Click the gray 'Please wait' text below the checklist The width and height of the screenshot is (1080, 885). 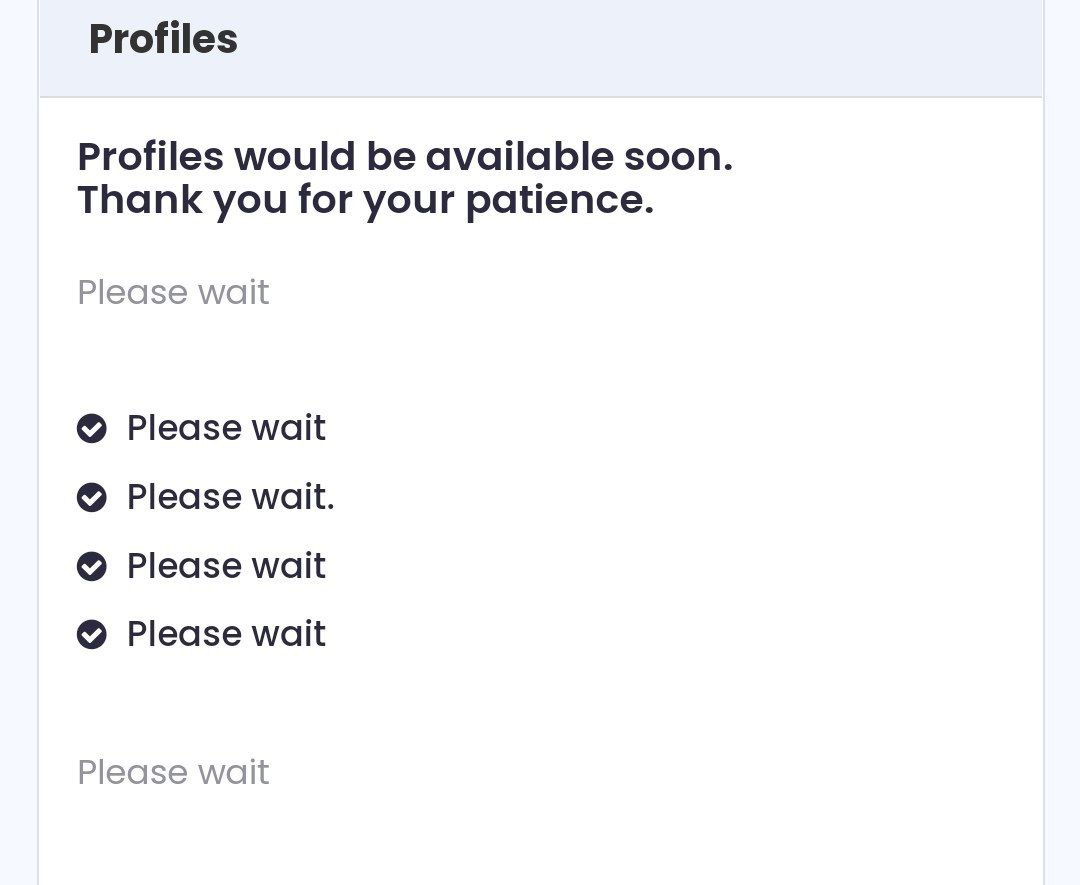click(173, 773)
